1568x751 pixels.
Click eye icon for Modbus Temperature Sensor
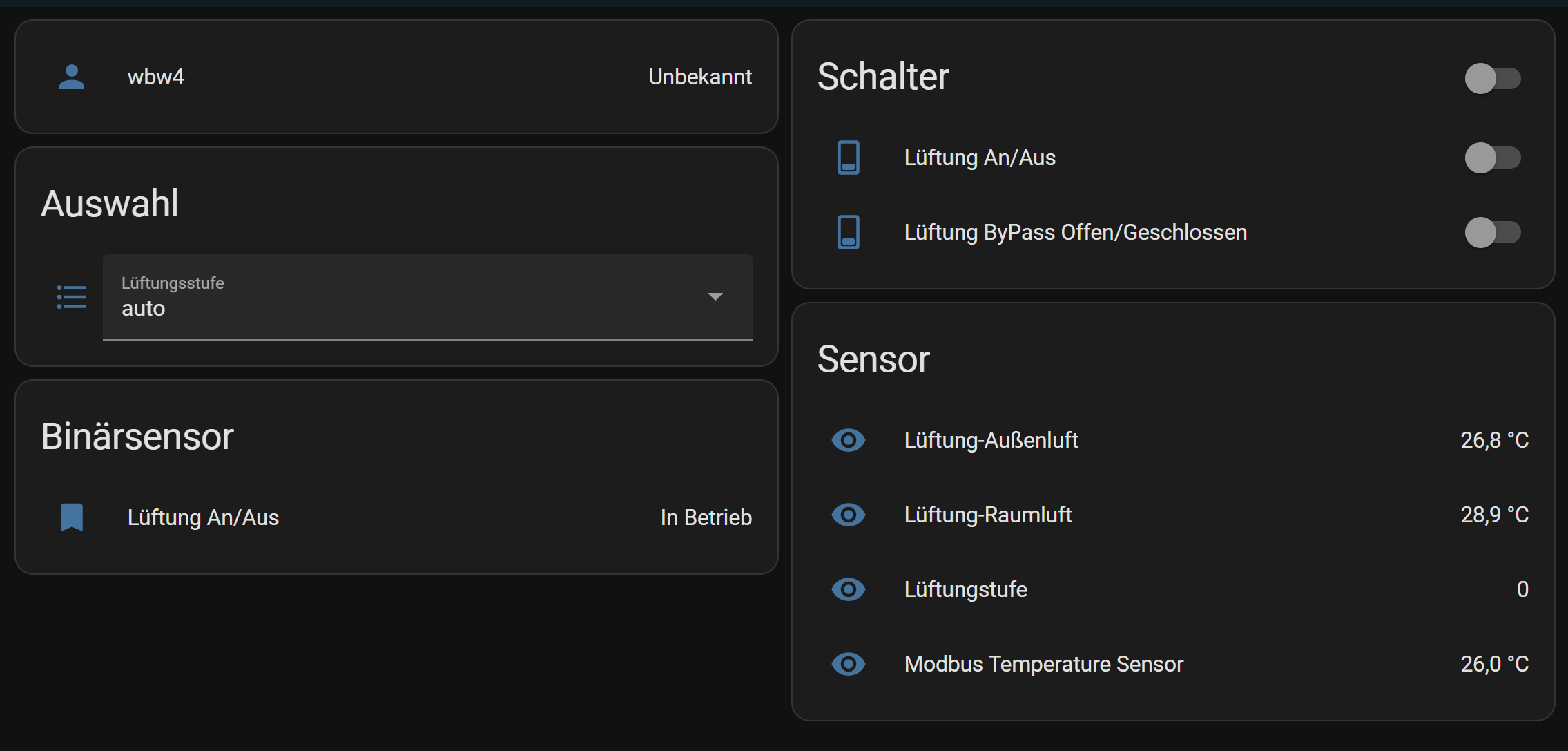(x=849, y=664)
